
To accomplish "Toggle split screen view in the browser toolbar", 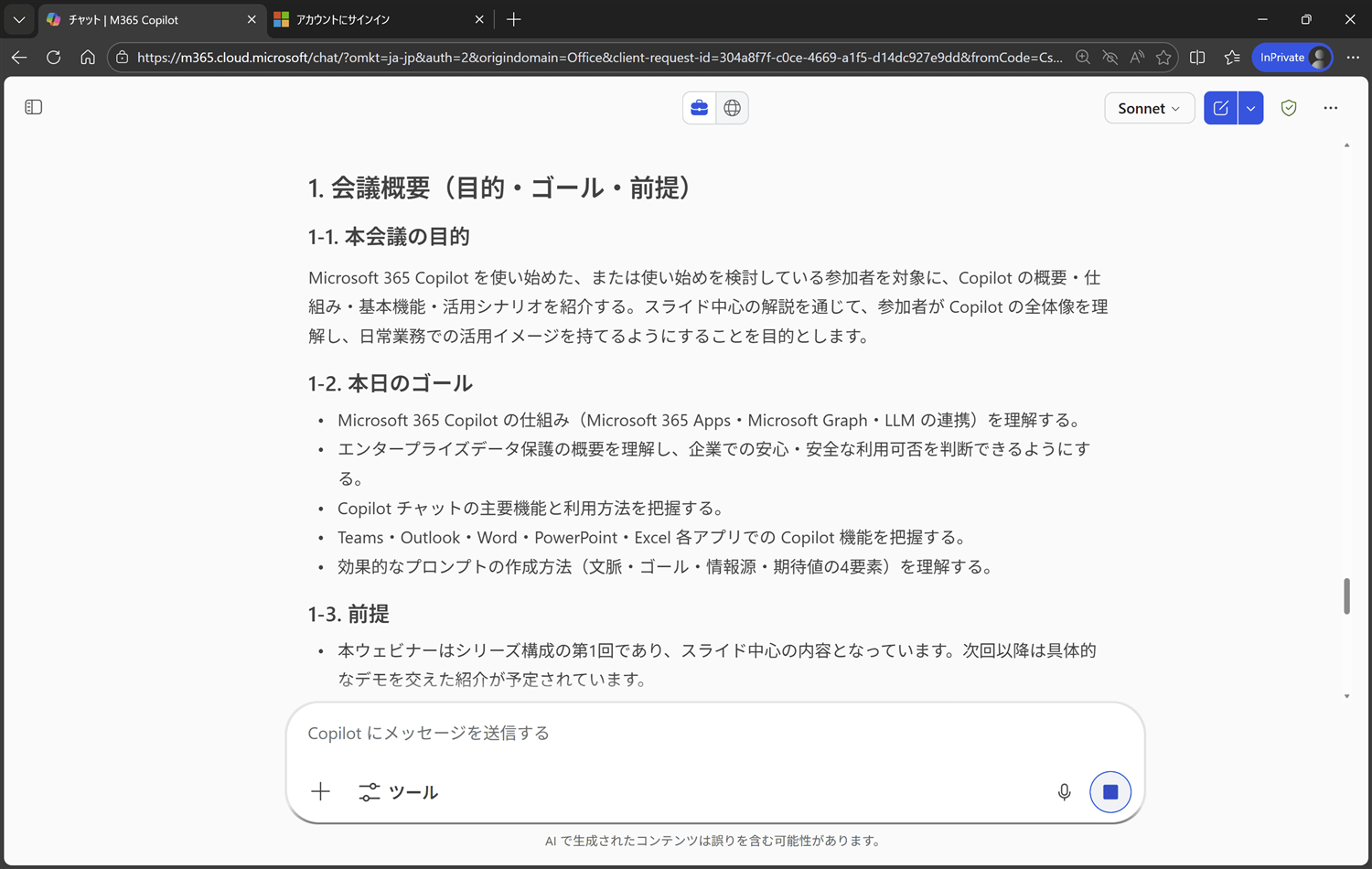I will 1197,57.
